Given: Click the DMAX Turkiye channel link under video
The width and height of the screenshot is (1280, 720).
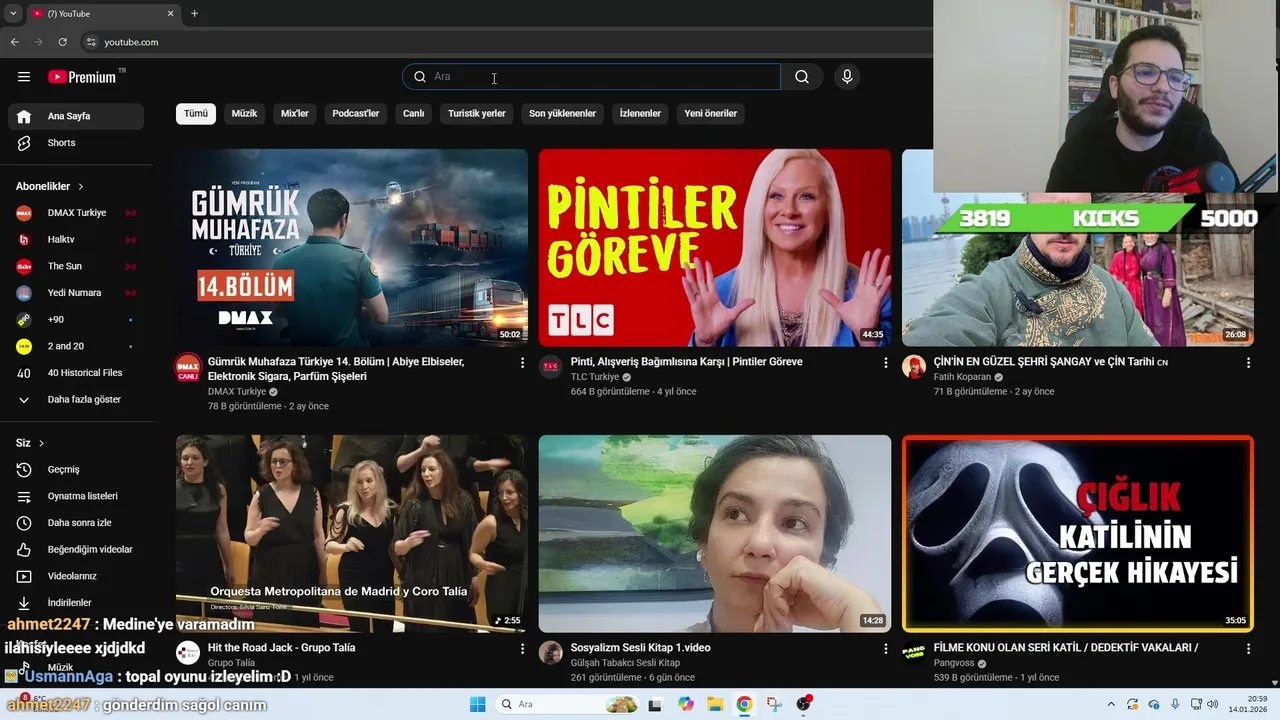Looking at the screenshot, I should [237, 392].
